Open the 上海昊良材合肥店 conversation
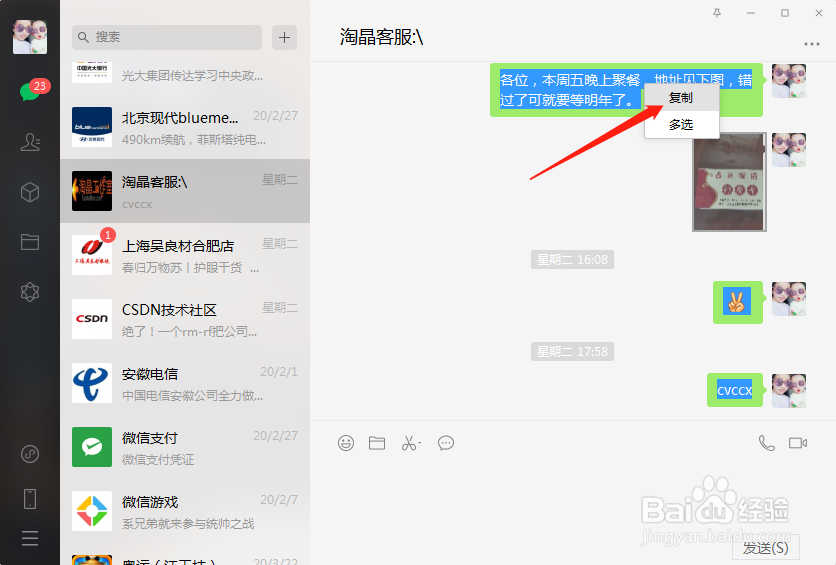The height and width of the screenshot is (565, 836). [185, 255]
